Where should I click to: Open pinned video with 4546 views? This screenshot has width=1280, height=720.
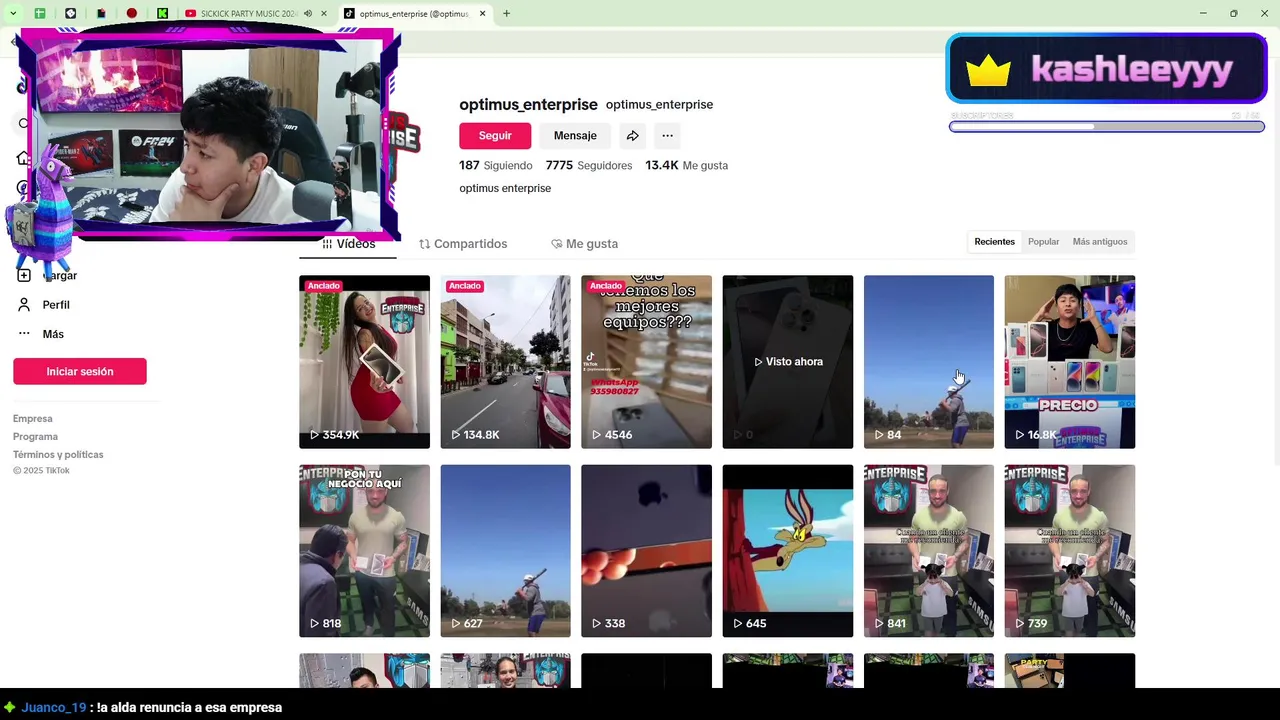[646, 362]
